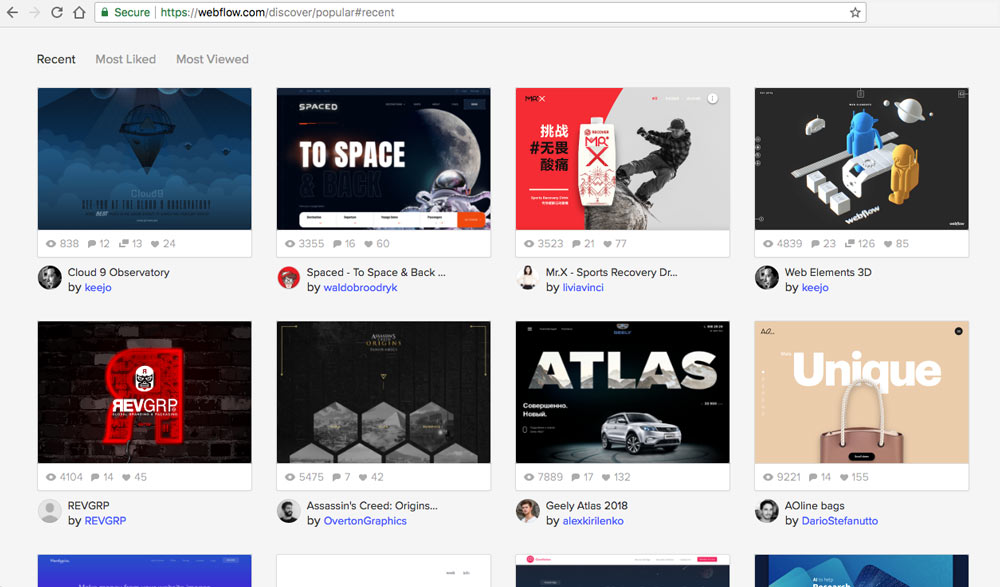The width and height of the screenshot is (1000, 587).
Task: Click Geely Atlas 2018 title
Action: click(x=587, y=505)
